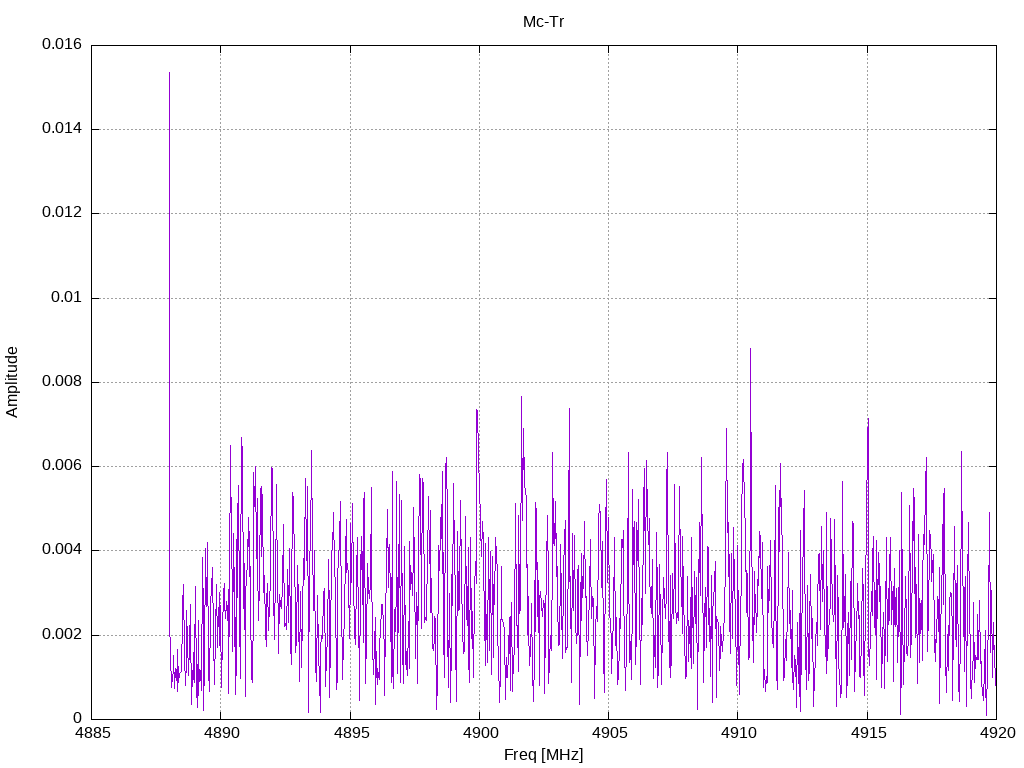Click the 4895 x-axis tick label
Screen dimensions: 1024x768
click(x=350, y=733)
